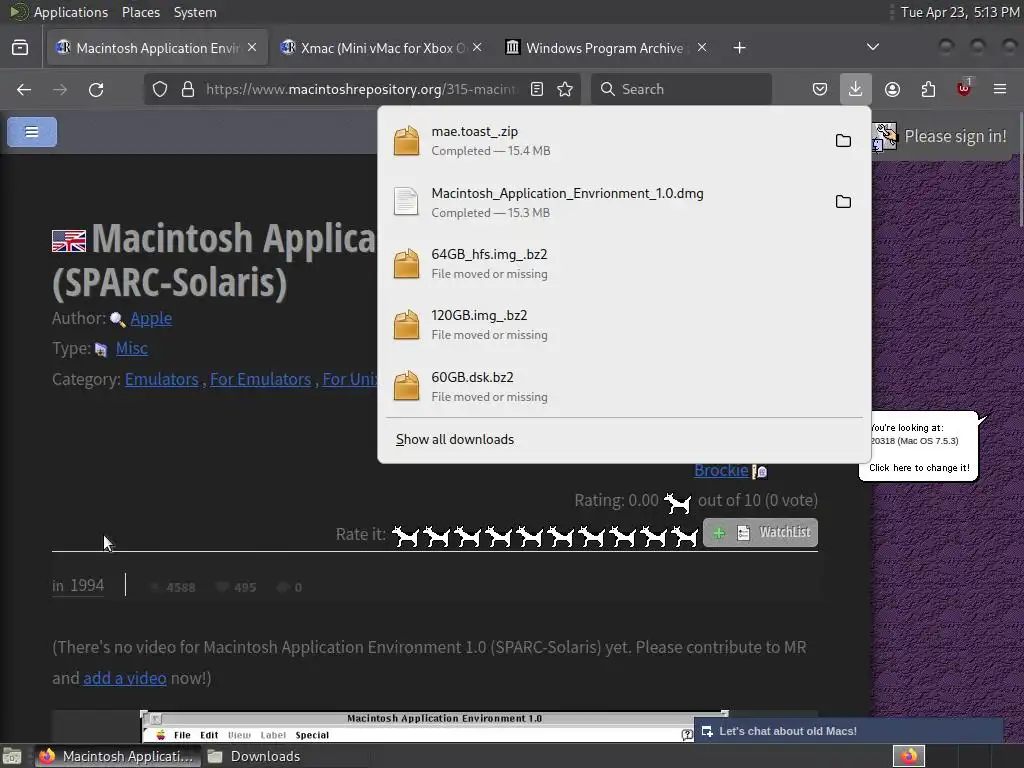Open the tracking protection shield icon

tap(160, 89)
